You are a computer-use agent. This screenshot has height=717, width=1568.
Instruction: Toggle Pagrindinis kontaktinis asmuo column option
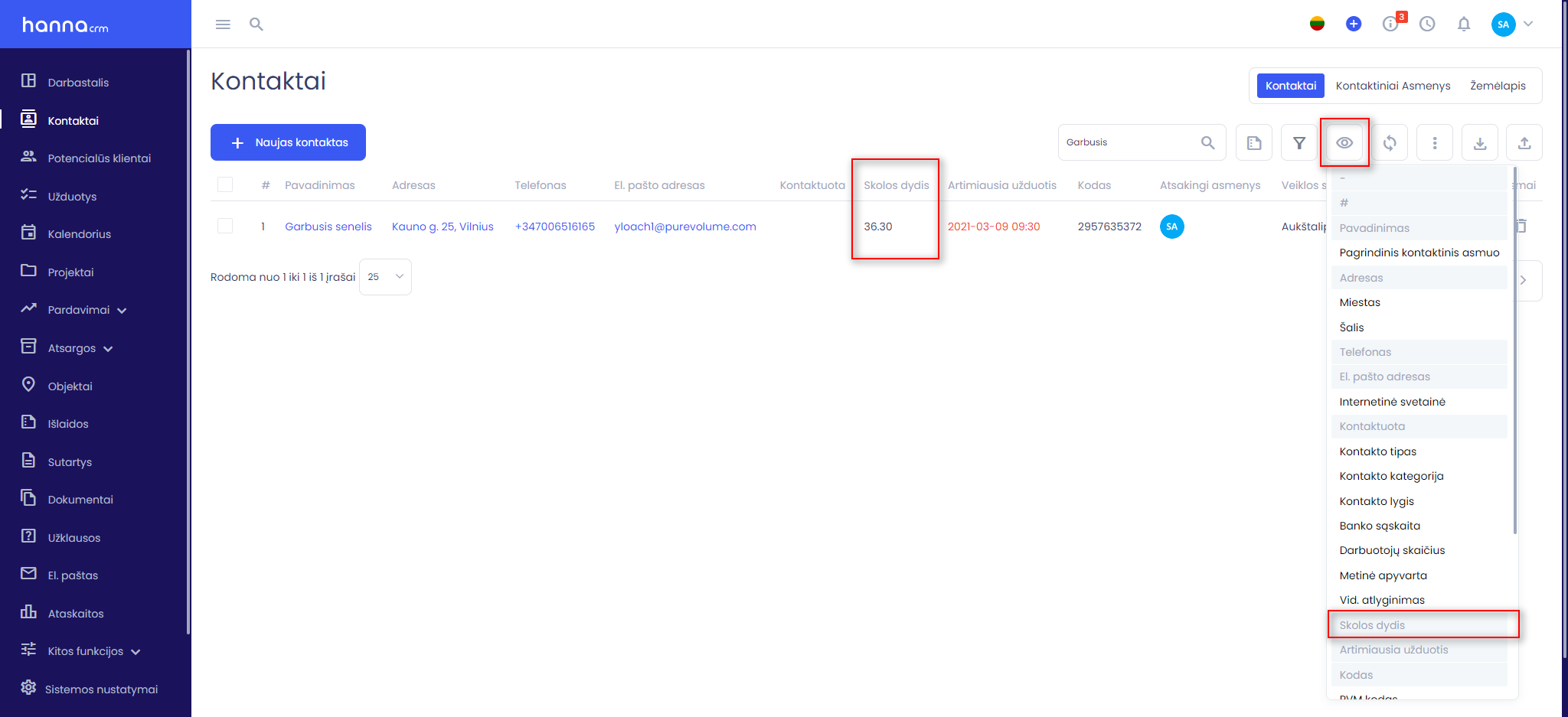[x=1419, y=253]
